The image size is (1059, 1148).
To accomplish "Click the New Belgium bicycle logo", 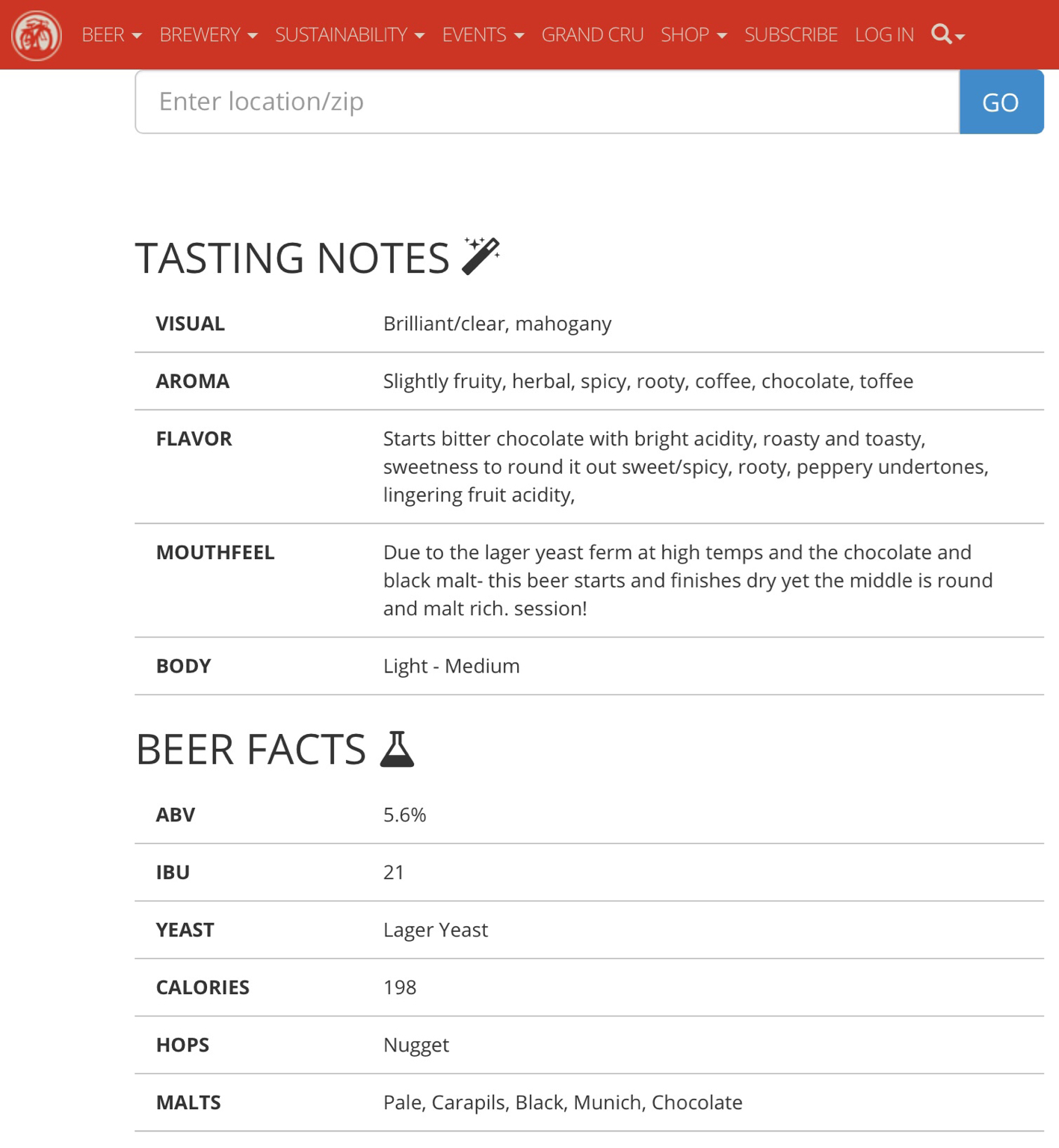I will pyautogui.click(x=36, y=35).
